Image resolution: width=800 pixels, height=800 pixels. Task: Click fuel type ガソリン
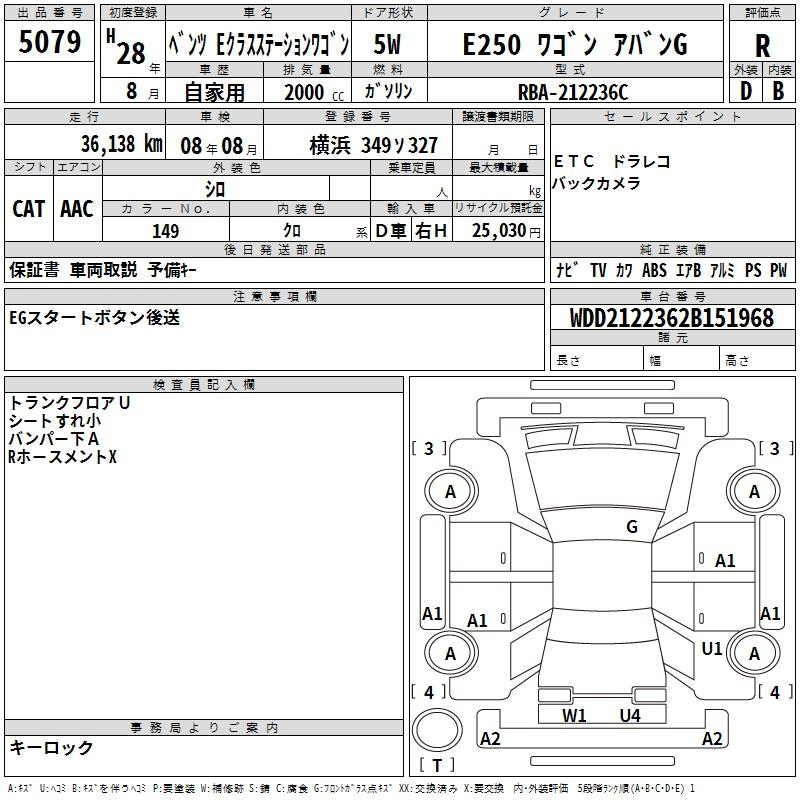click(388, 91)
